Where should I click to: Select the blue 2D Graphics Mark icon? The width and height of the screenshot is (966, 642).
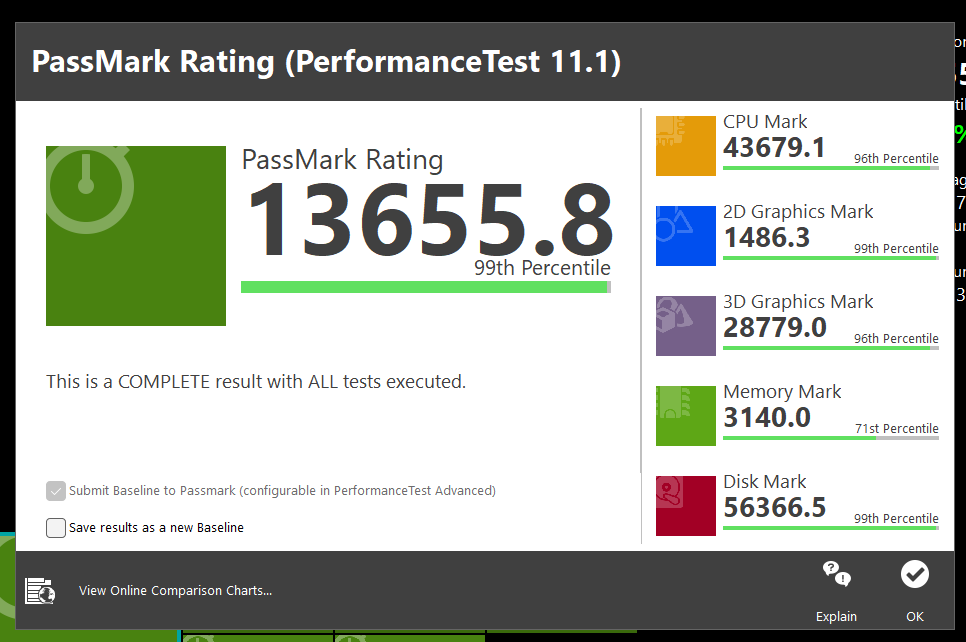[x=686, y=235]
